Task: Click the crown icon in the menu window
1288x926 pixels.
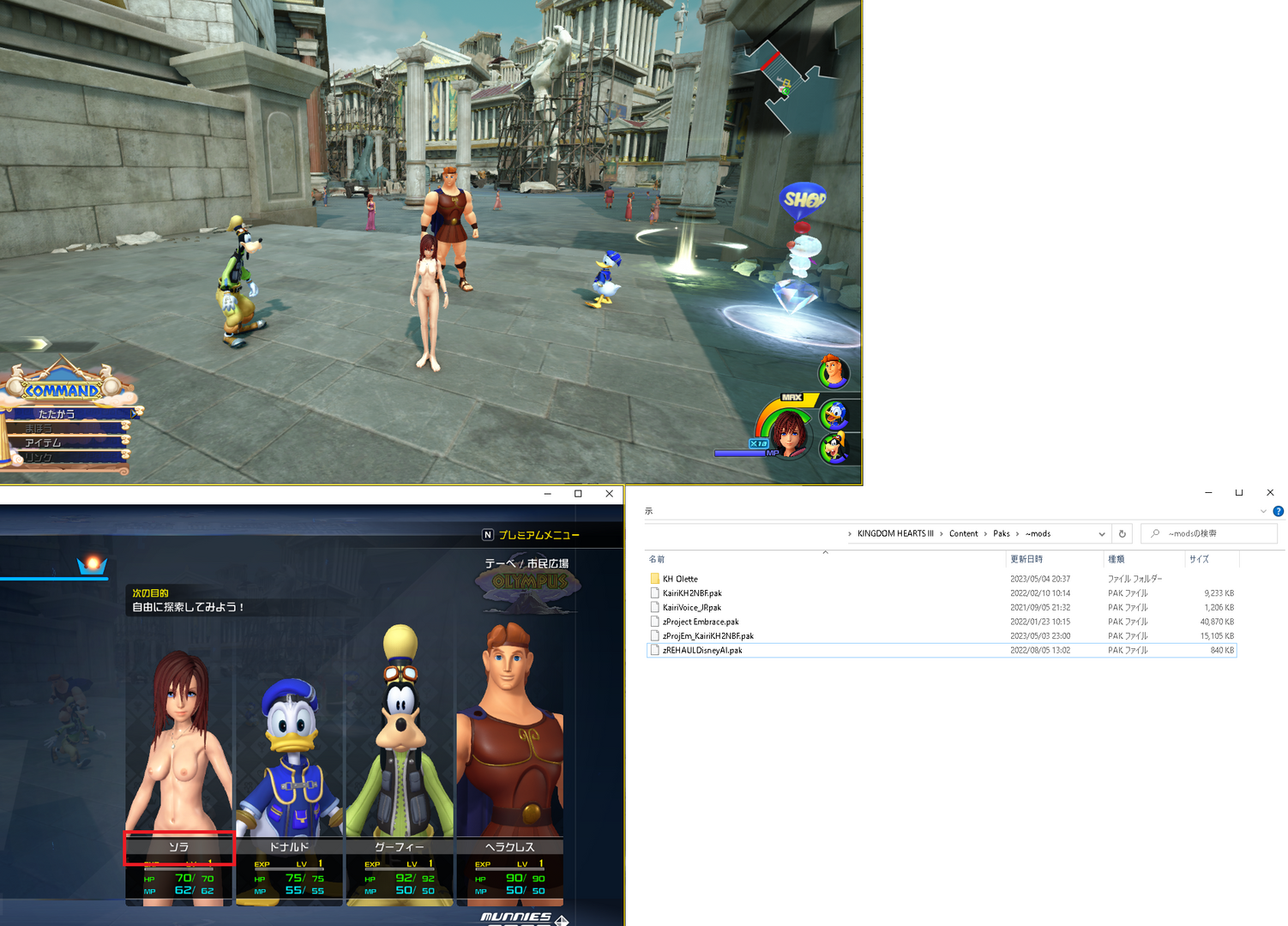Action: pyautogui.click(x=92, y=565)
